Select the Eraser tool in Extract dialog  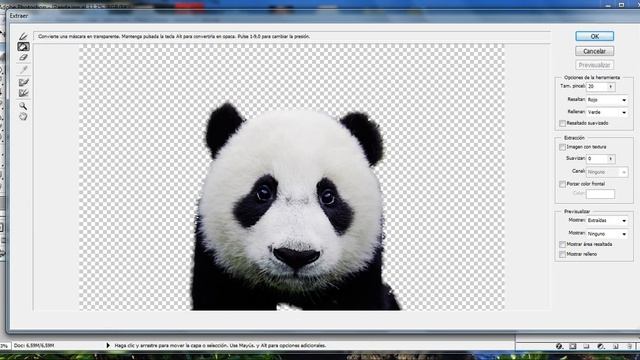[23, 58]
